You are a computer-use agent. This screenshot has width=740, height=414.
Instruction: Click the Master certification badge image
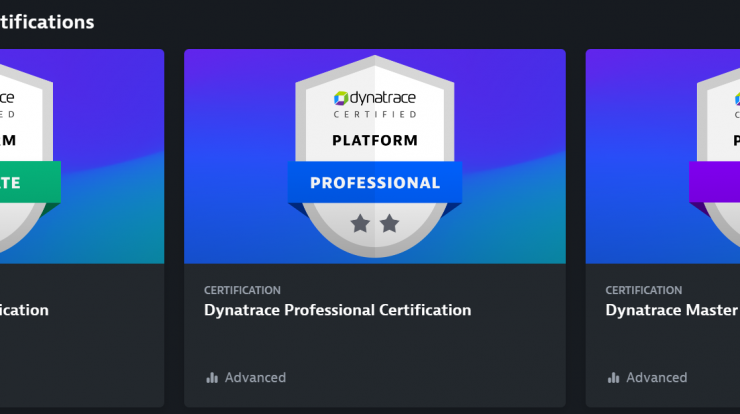pos(663,156)
